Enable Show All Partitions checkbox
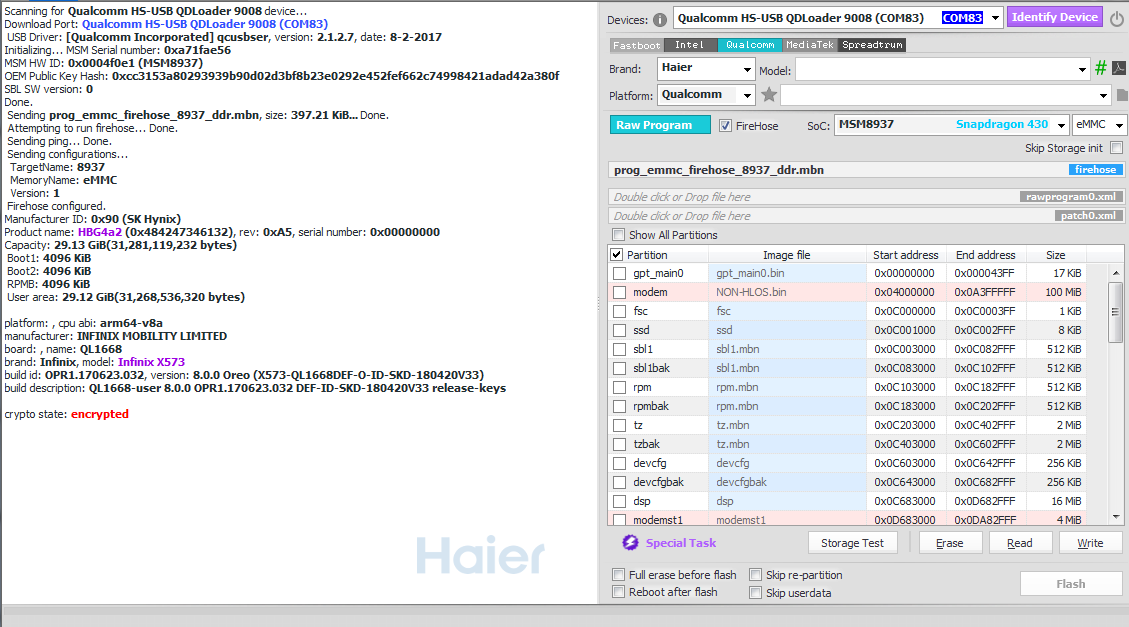The height and width of the screenshot is (627, 1129). 618,235
